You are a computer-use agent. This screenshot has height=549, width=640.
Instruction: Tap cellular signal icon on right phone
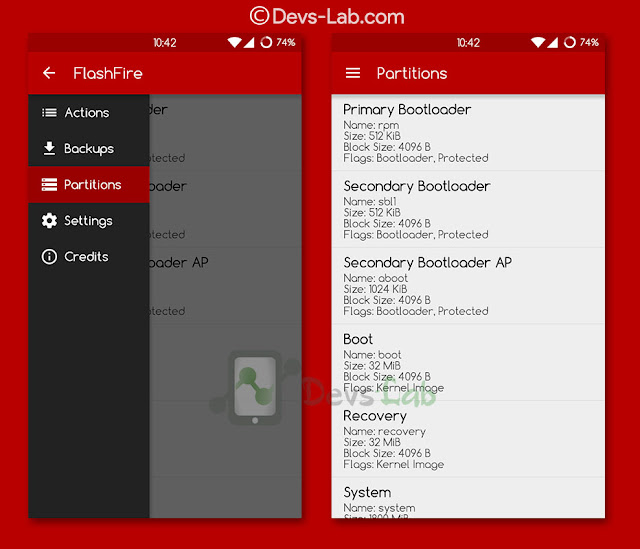pos(553,42)
